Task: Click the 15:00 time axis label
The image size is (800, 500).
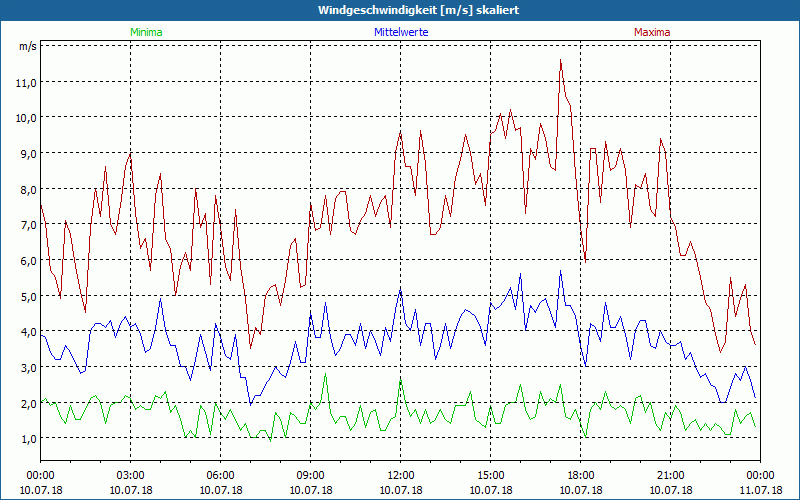Action: click(x=490, y=476)
